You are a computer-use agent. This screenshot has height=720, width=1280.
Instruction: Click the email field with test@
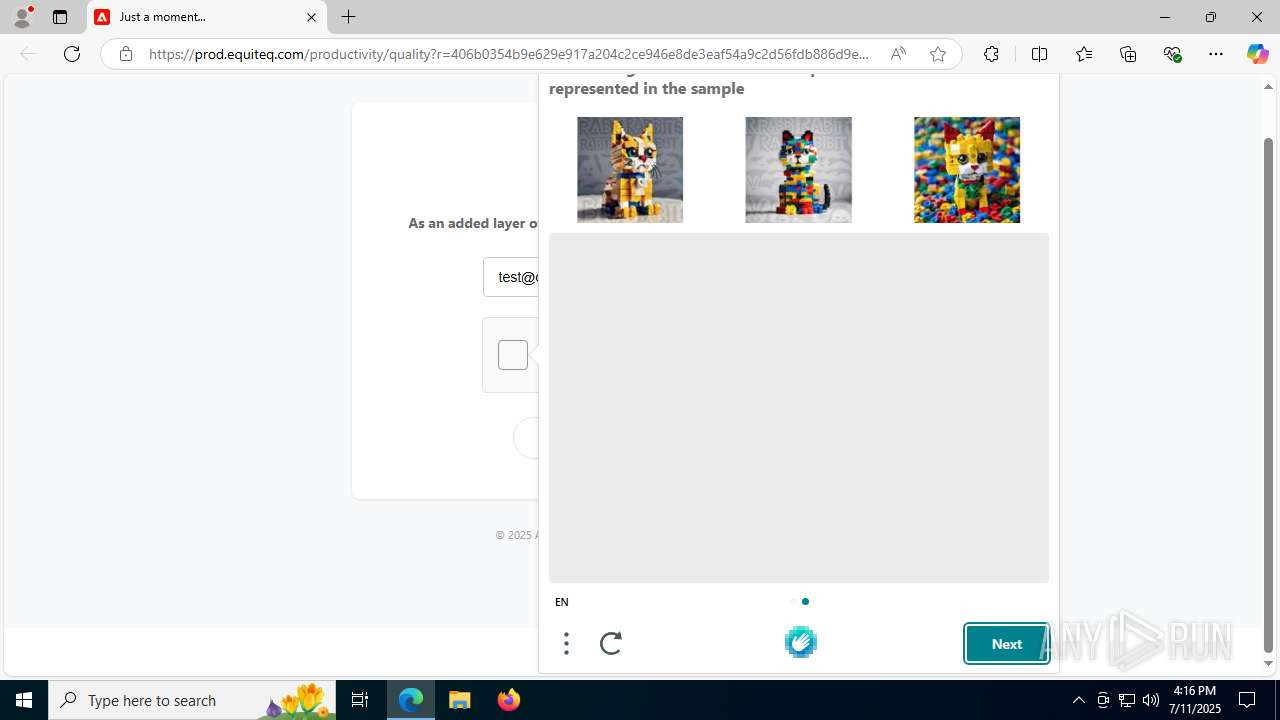coord(511,277)
